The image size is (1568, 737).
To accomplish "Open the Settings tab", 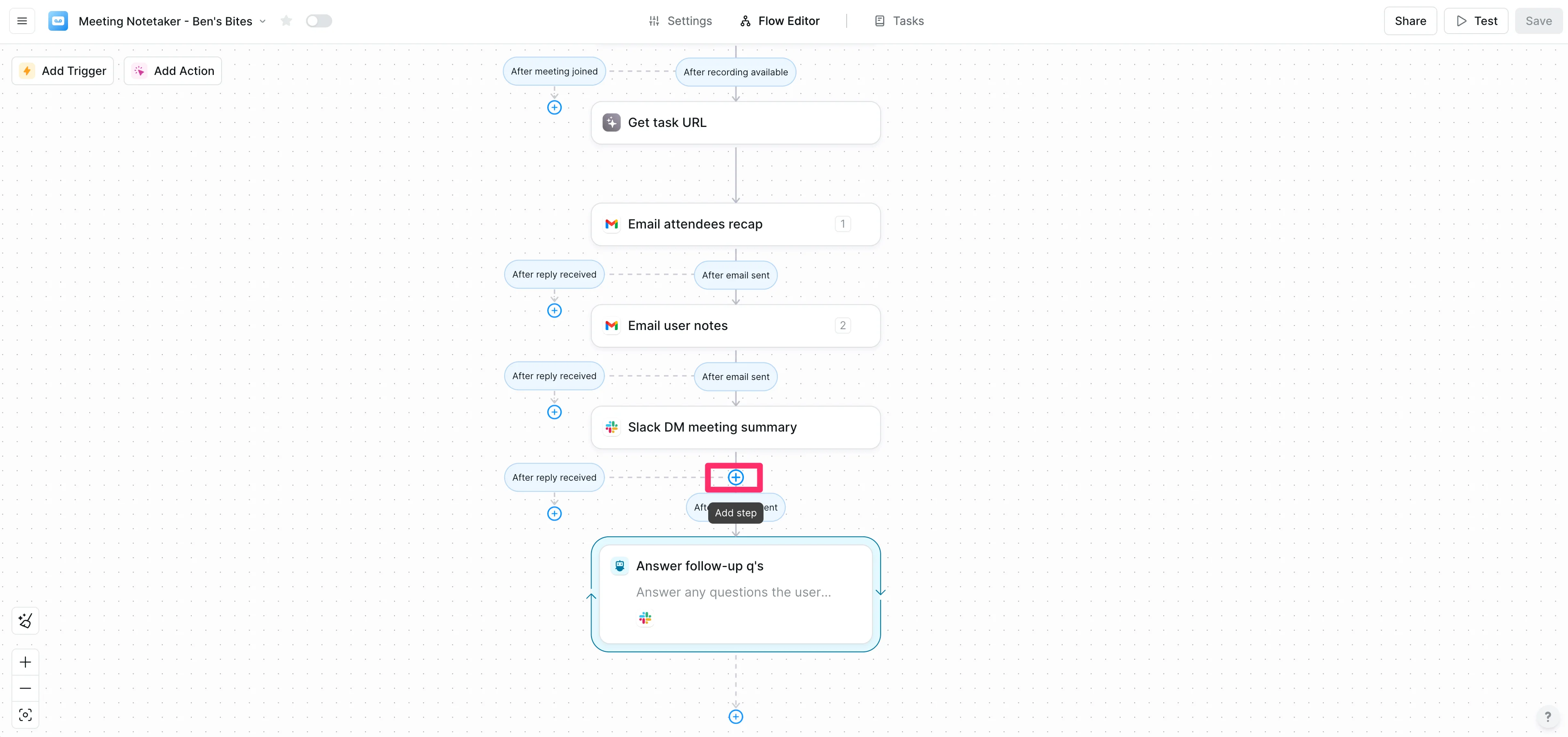I will 680,21.
